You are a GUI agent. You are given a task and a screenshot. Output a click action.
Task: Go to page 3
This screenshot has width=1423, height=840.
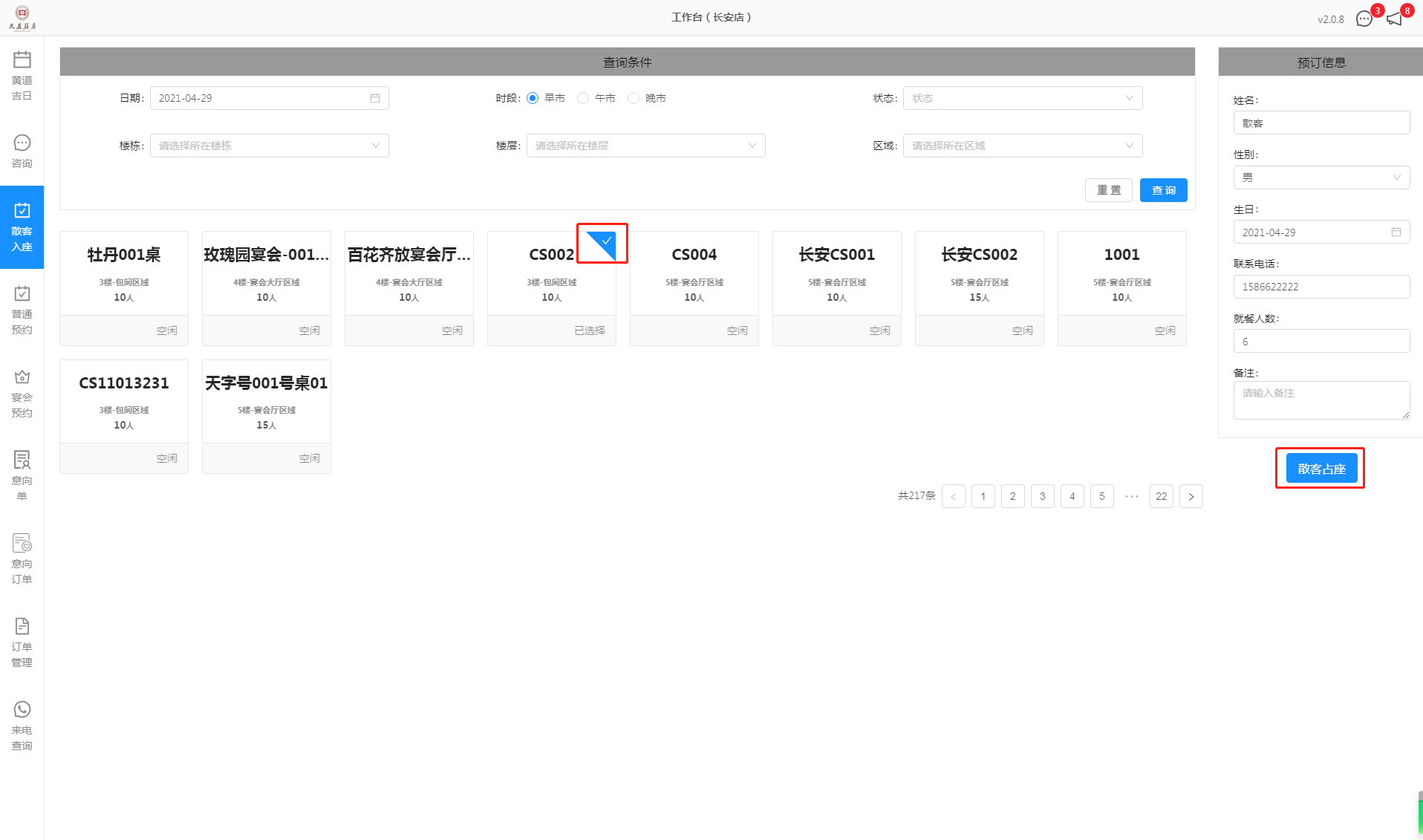click(x=1043, y=496)
